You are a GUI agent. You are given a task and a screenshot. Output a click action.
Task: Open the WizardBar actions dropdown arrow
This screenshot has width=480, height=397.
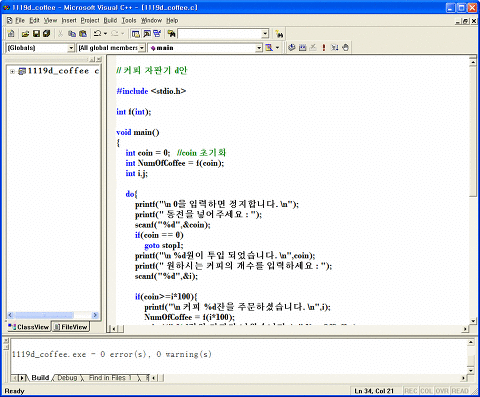(277, 48)
